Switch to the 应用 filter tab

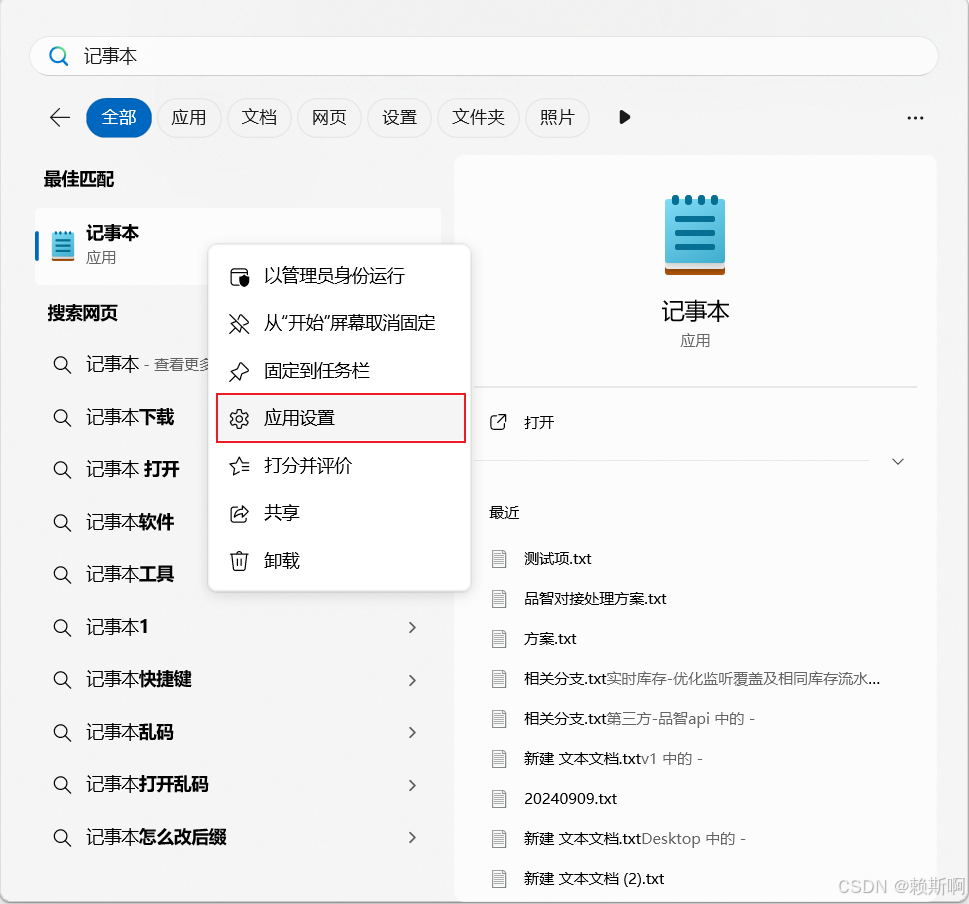(x=188, y=117)
